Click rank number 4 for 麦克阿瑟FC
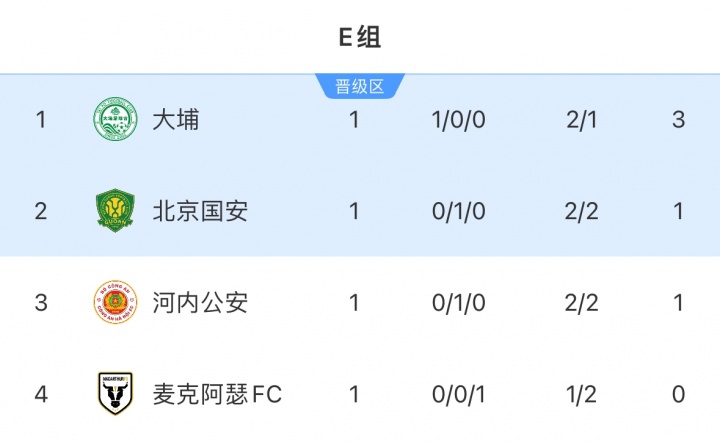This screenshot has height=442, width=720. 41,394
